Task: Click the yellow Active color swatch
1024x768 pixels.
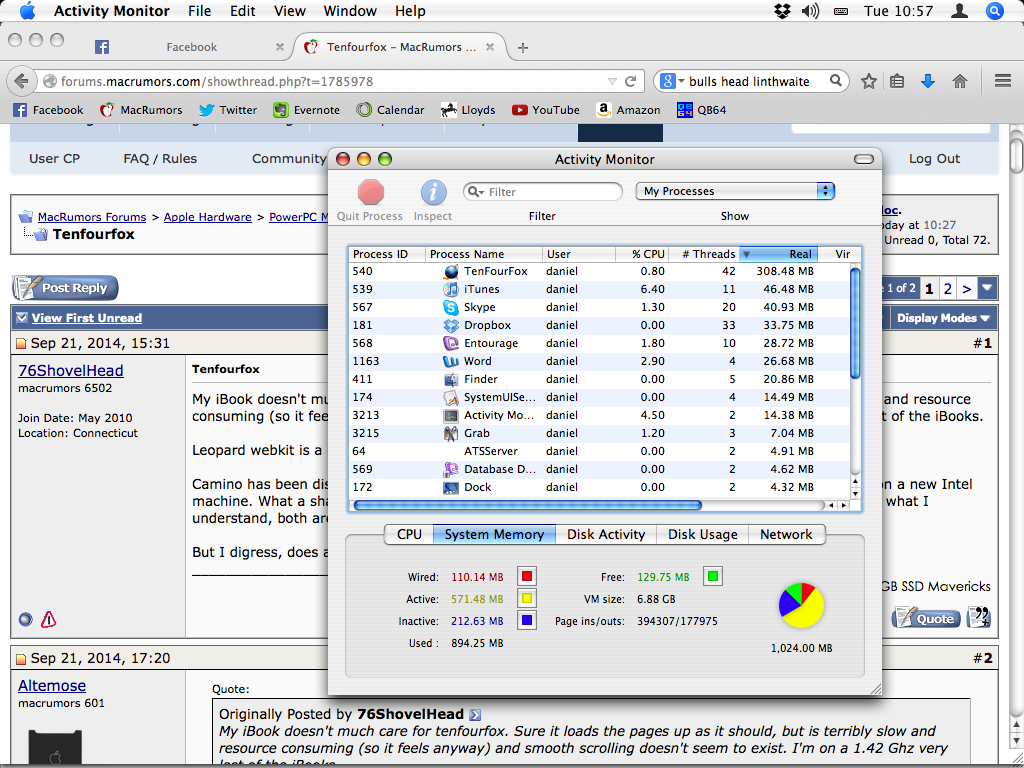Action: click(527, 598)
